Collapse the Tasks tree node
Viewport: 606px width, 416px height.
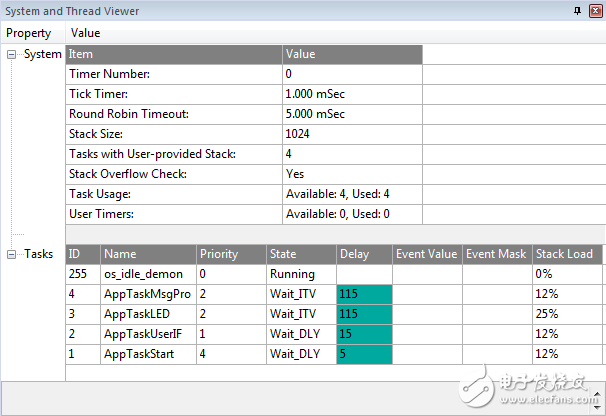coord(11,254)
